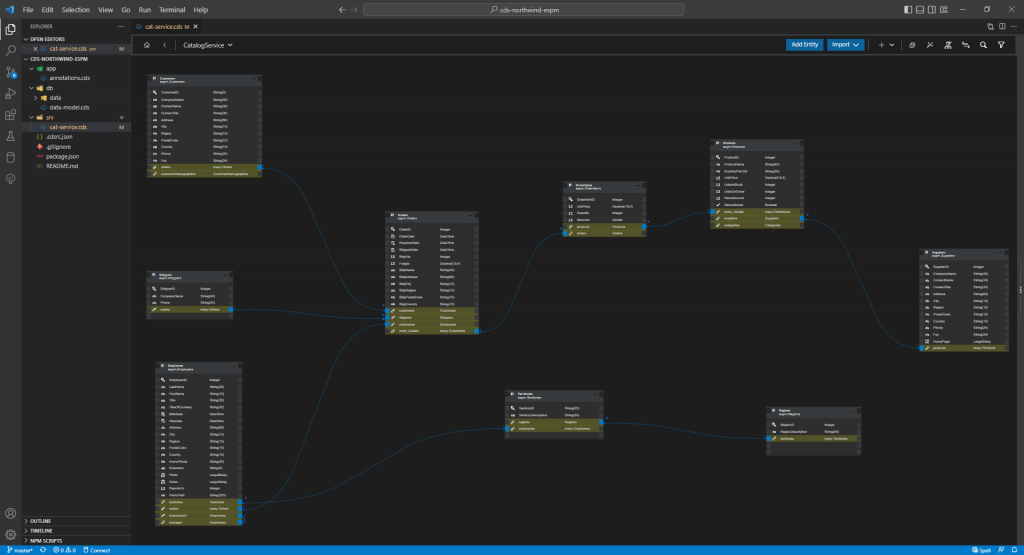Click the collapse-all arrows icon in modeler toolbar
1024x555 pixels.
coord(930,45)
